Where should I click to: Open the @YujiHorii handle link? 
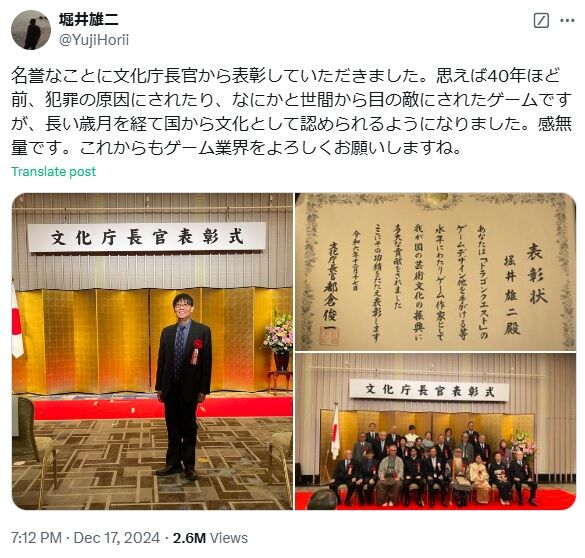tap(94, 40)
